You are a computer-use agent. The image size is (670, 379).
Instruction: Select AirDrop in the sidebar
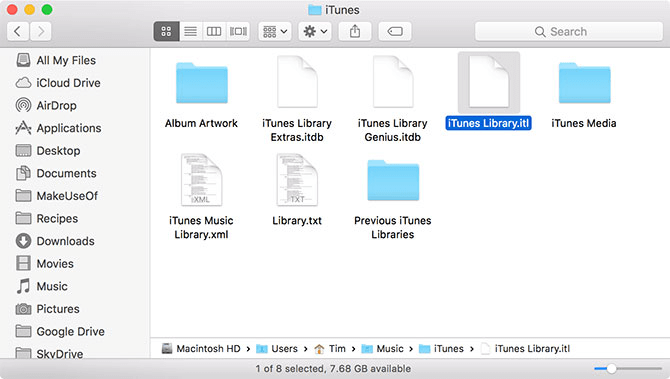(x=46, y=106)
